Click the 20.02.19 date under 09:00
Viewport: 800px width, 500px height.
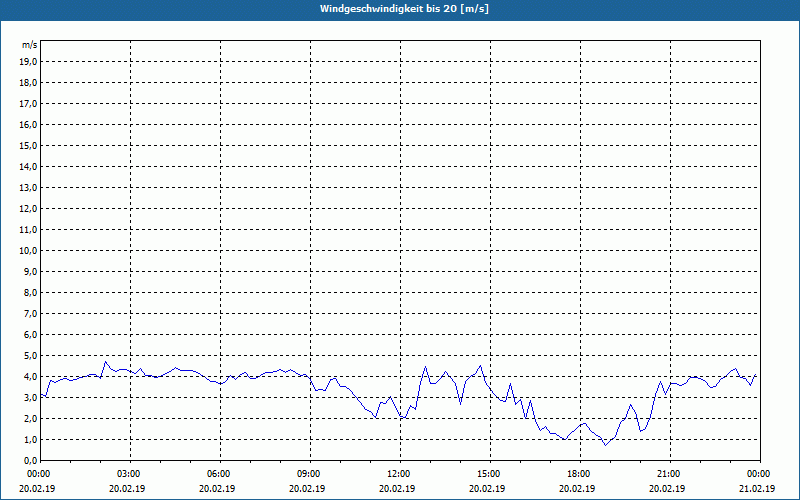[307, 489]
